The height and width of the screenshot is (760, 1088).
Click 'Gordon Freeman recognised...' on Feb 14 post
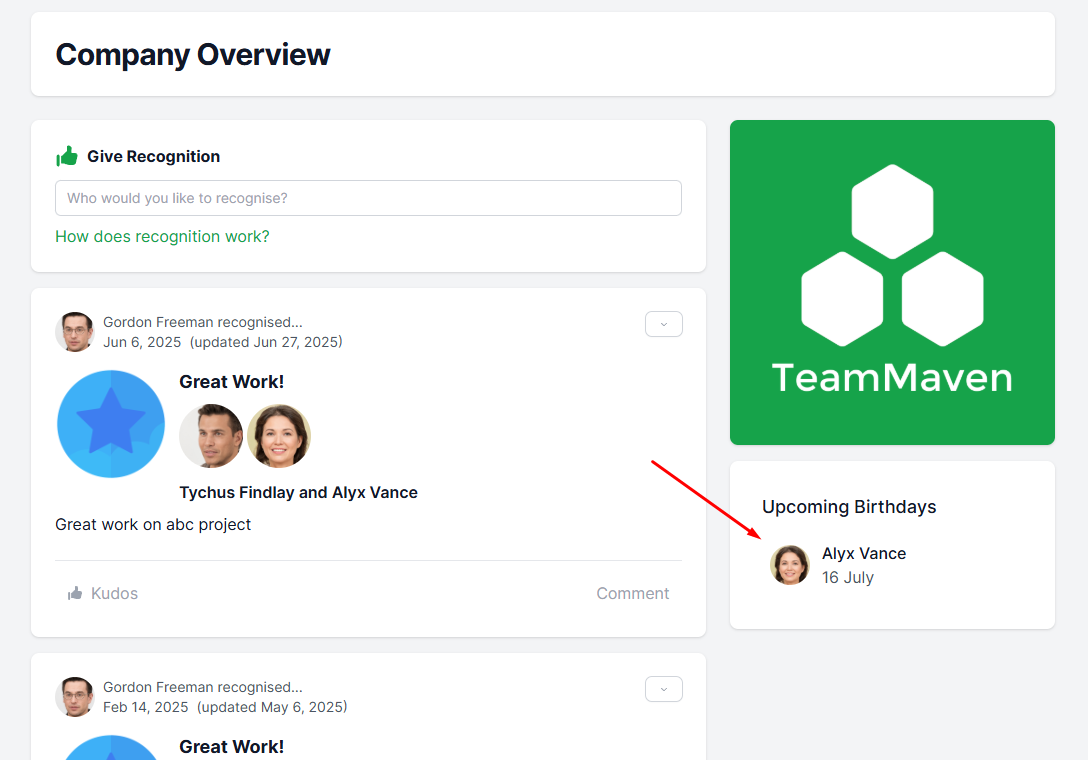pyautogui.click(x=203, y=687)
